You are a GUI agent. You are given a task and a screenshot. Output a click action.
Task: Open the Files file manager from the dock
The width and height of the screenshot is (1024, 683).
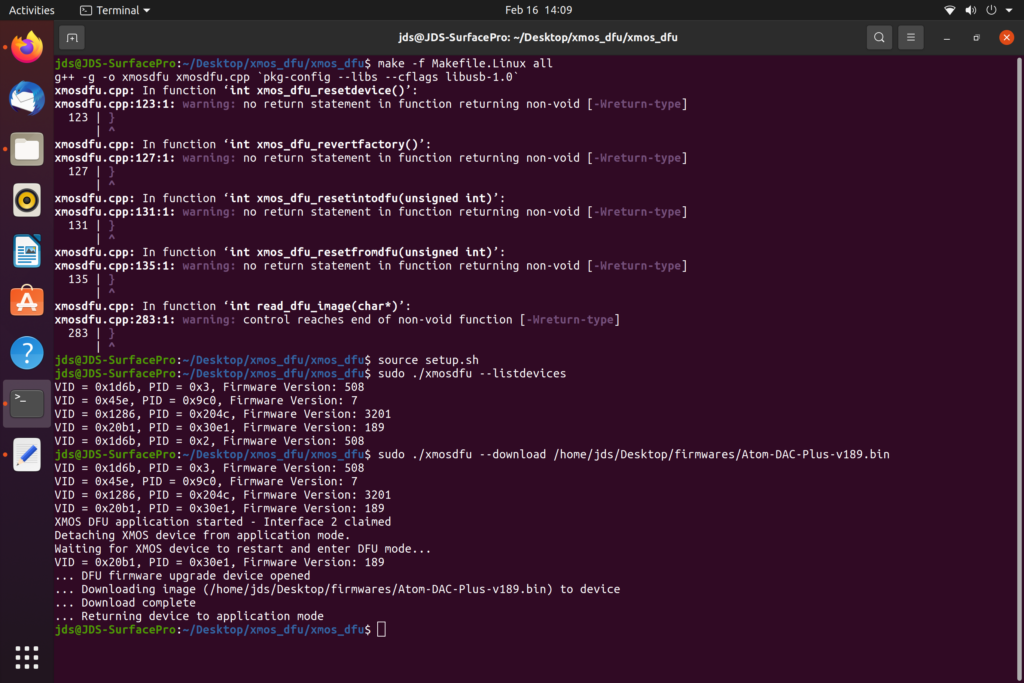(26, 148)
